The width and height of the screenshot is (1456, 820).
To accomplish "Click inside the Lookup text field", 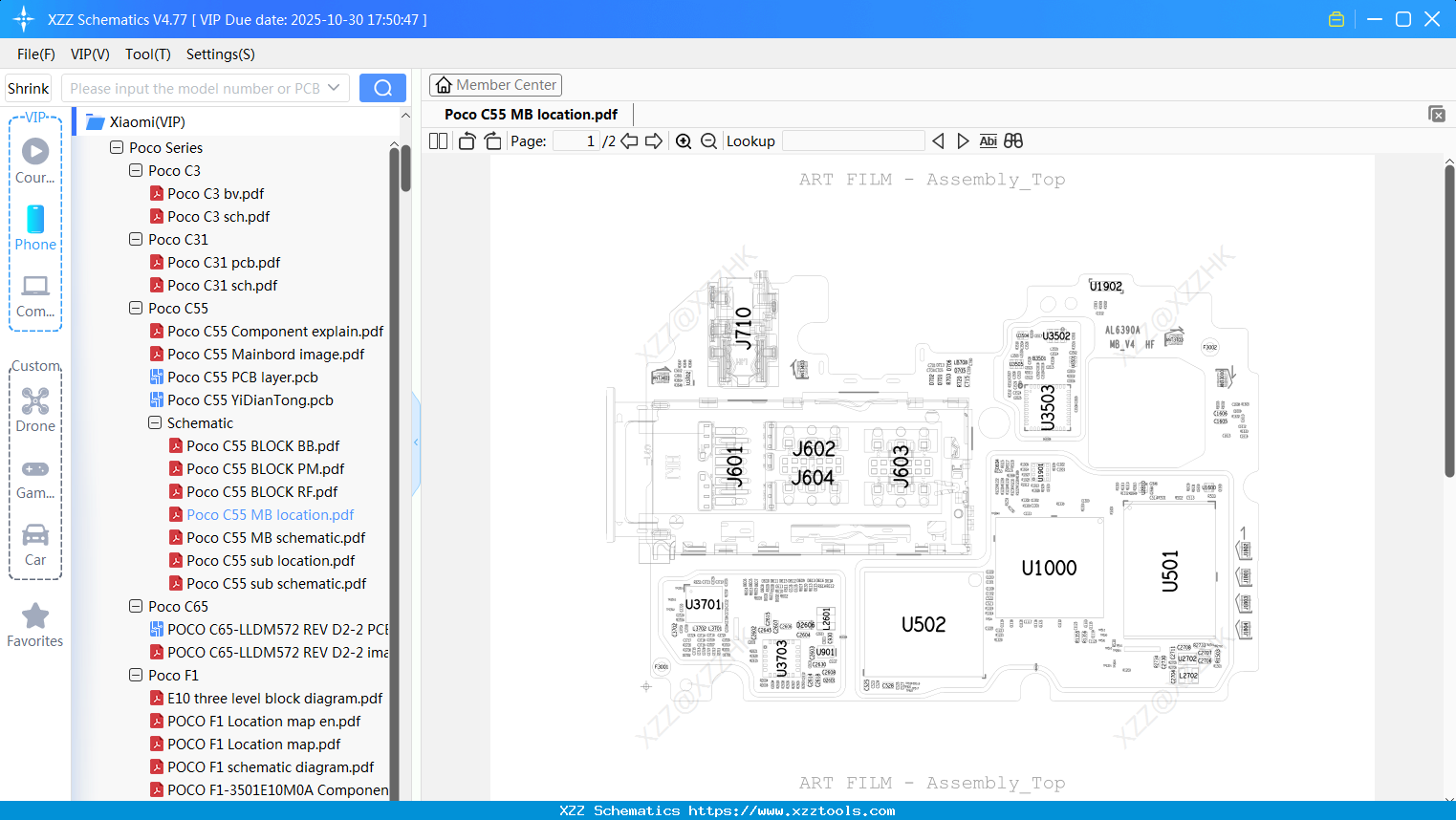I will tap(853, 140).
